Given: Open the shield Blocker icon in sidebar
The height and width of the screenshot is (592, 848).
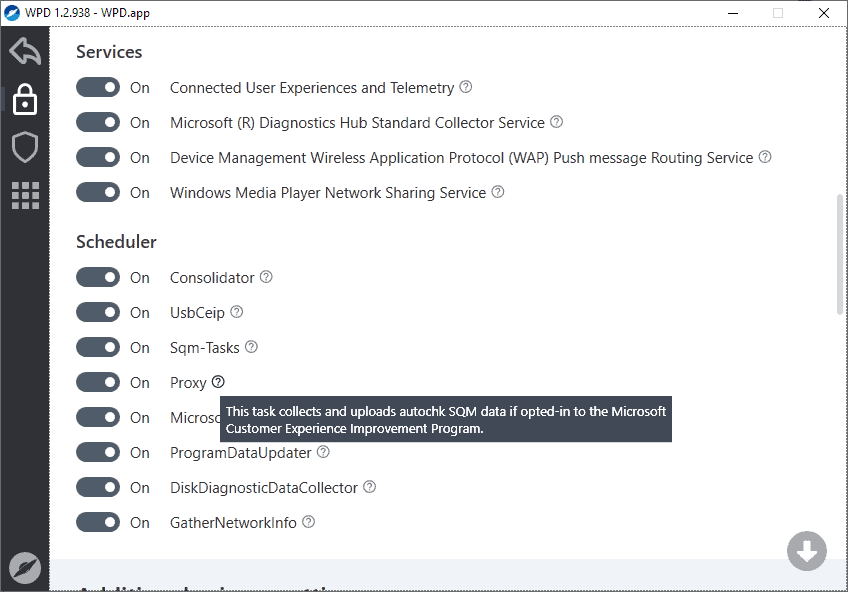Looking at the screenshot, I should 24,147.
